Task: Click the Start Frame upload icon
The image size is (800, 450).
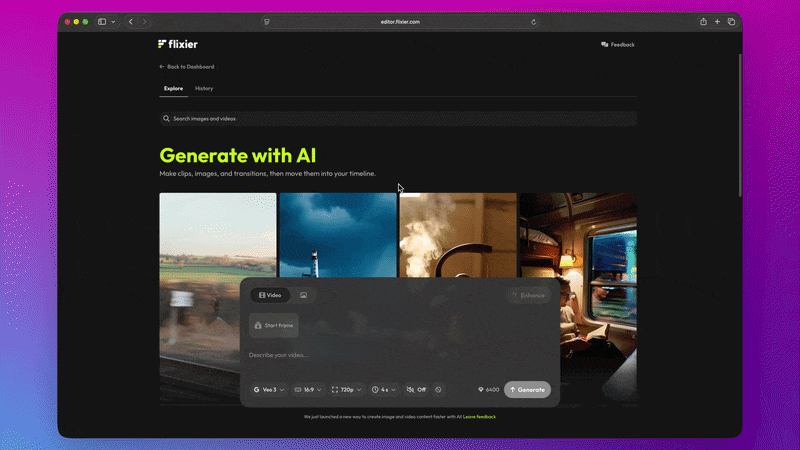Action: coord(257,325)
